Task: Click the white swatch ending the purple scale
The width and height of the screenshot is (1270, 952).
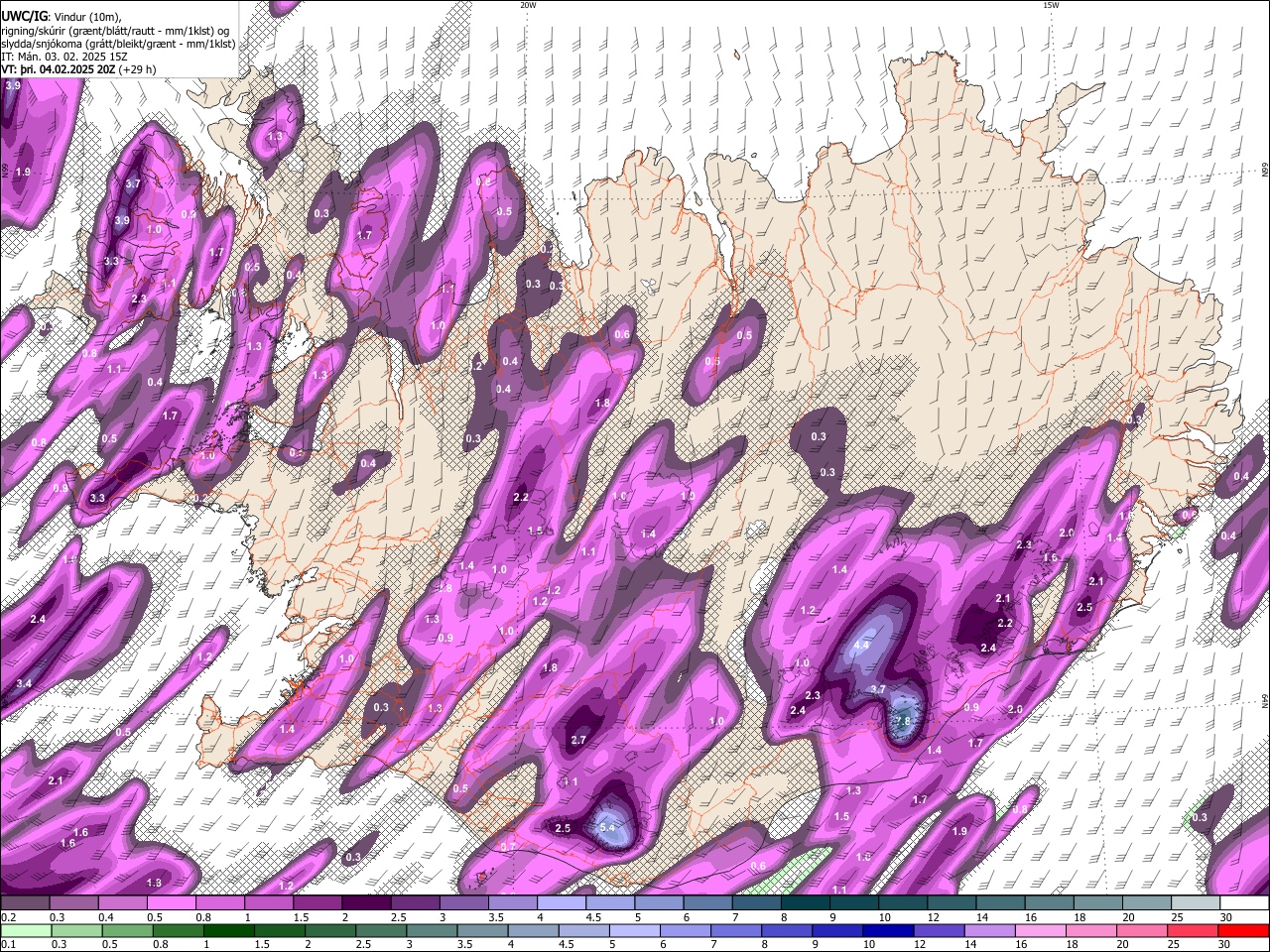Action: pos(1244,903)
